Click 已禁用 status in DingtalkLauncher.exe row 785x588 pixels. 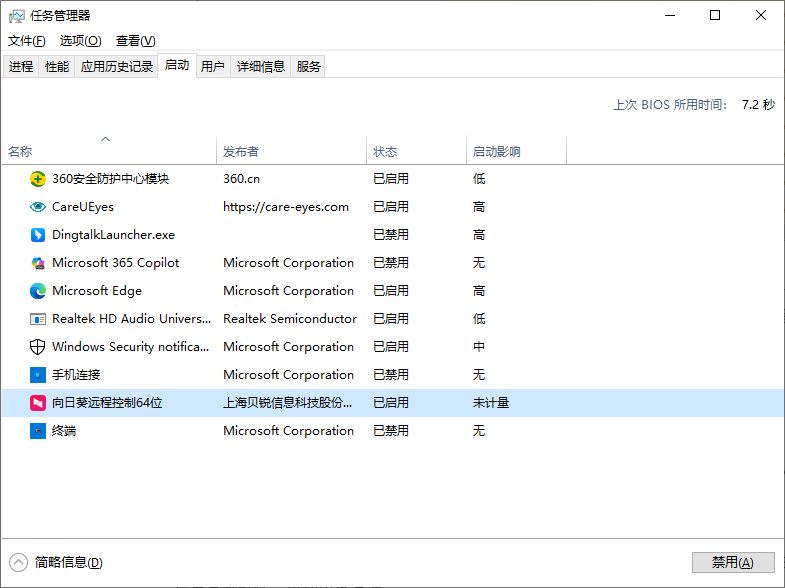[x=391, y=235]
